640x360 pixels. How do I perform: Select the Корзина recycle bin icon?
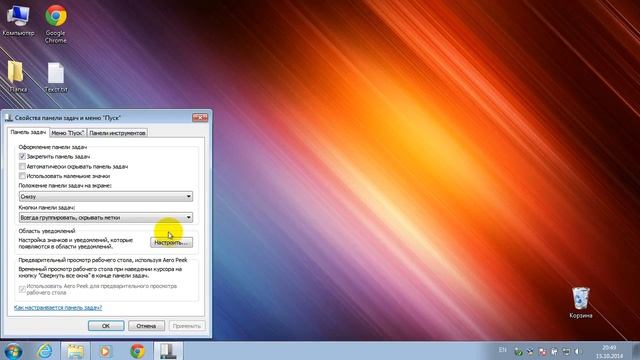580,302
